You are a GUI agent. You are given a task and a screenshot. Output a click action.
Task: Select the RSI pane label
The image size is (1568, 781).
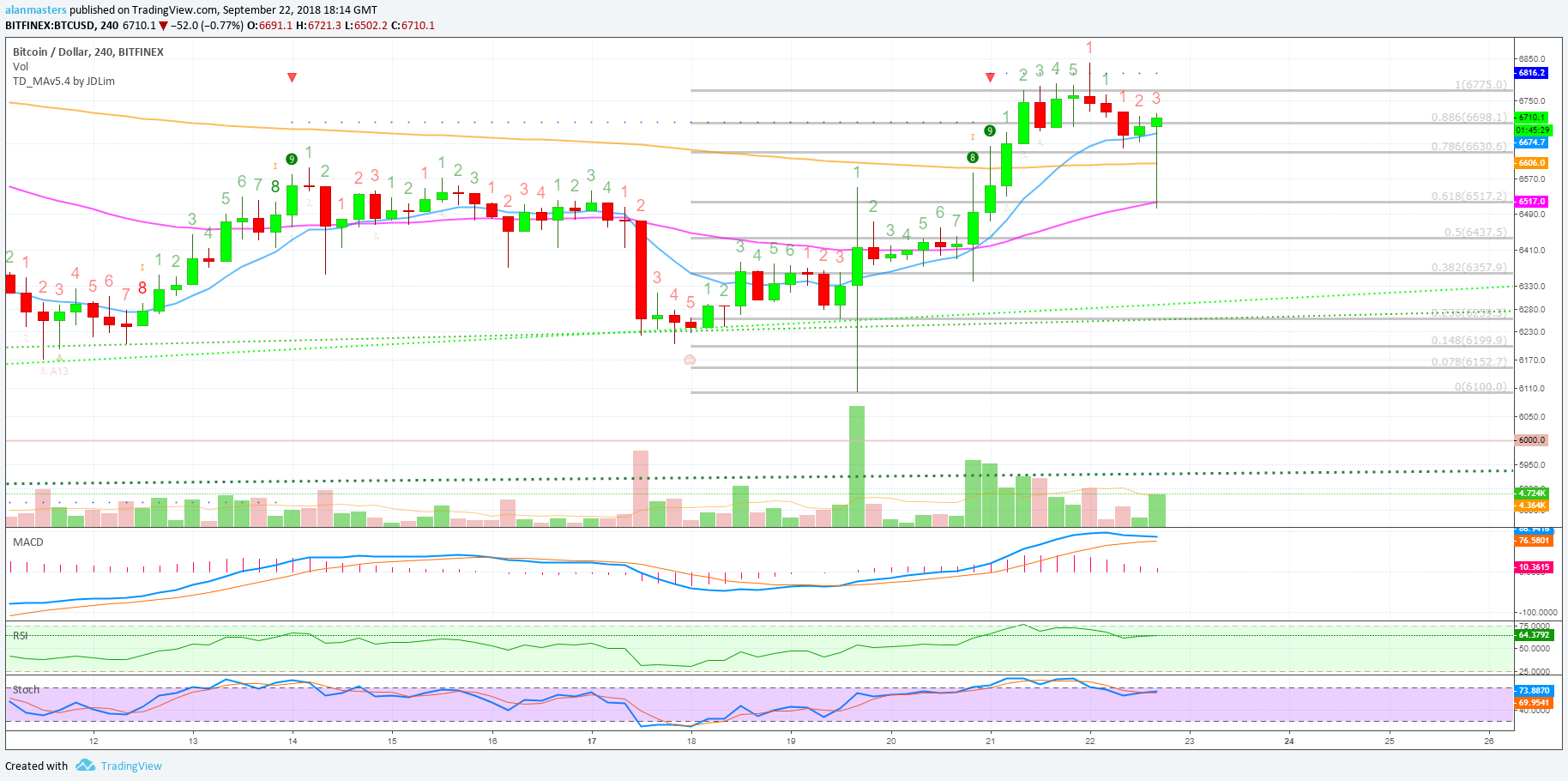coord(21,636)
